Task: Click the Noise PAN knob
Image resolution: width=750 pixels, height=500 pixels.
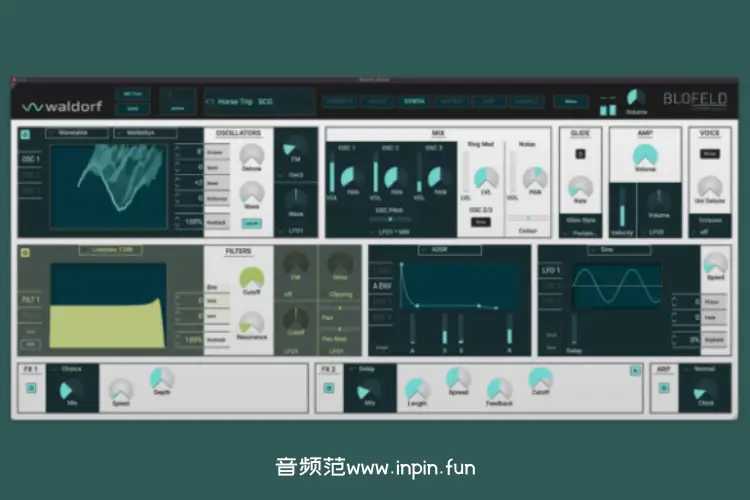Action: click(x=535, y=178)
